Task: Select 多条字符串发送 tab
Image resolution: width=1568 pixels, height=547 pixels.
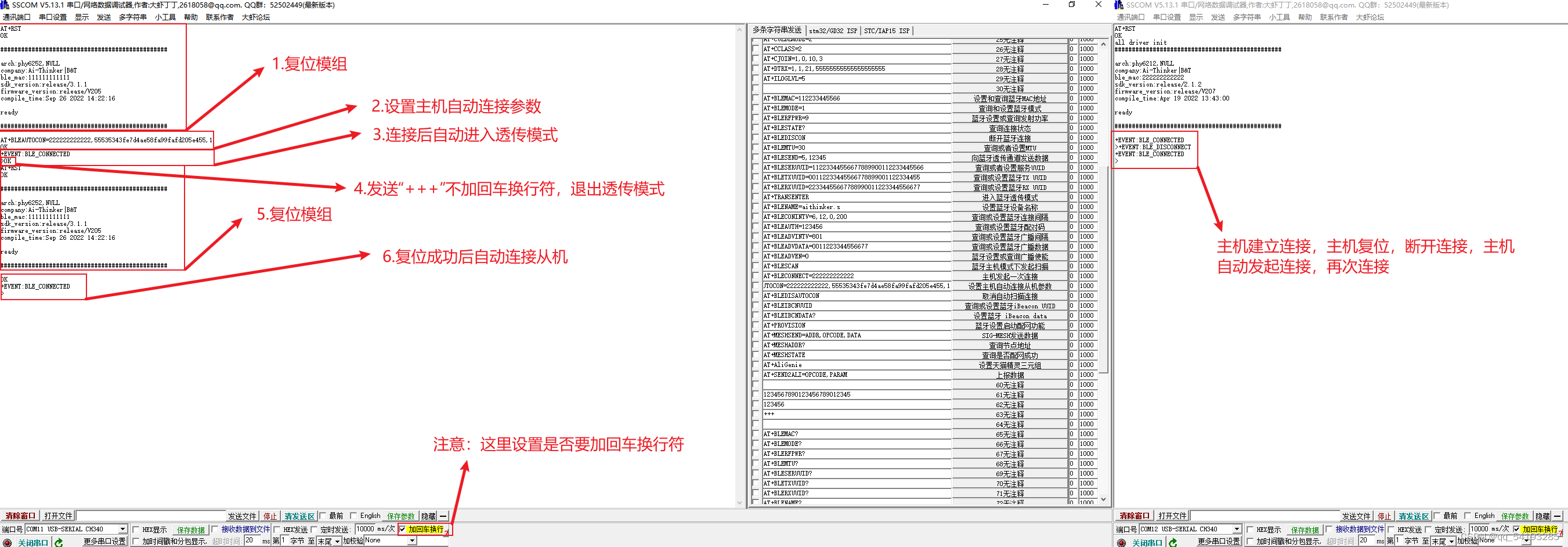Action: pyautogui.click(x=777, y=30)
